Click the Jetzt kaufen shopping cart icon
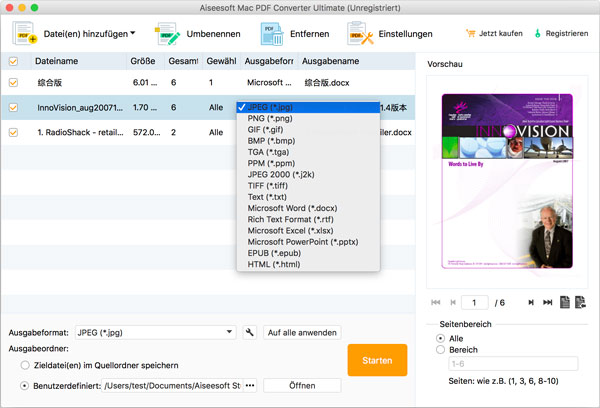The width and height of the screenshot is (600, 408). pyautogui.click(x=470, y=33)
